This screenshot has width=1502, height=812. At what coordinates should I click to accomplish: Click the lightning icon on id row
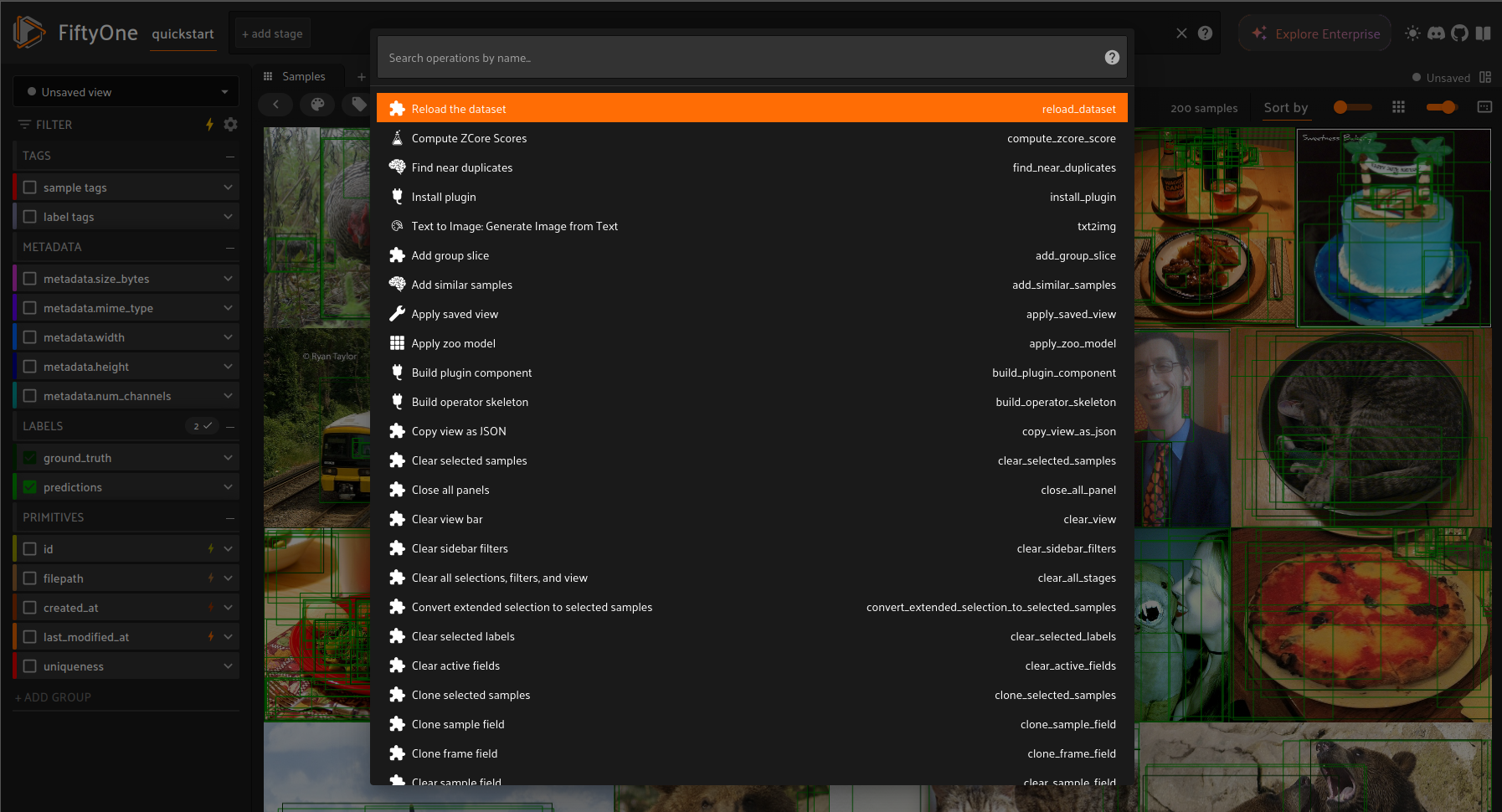(210, 548)
